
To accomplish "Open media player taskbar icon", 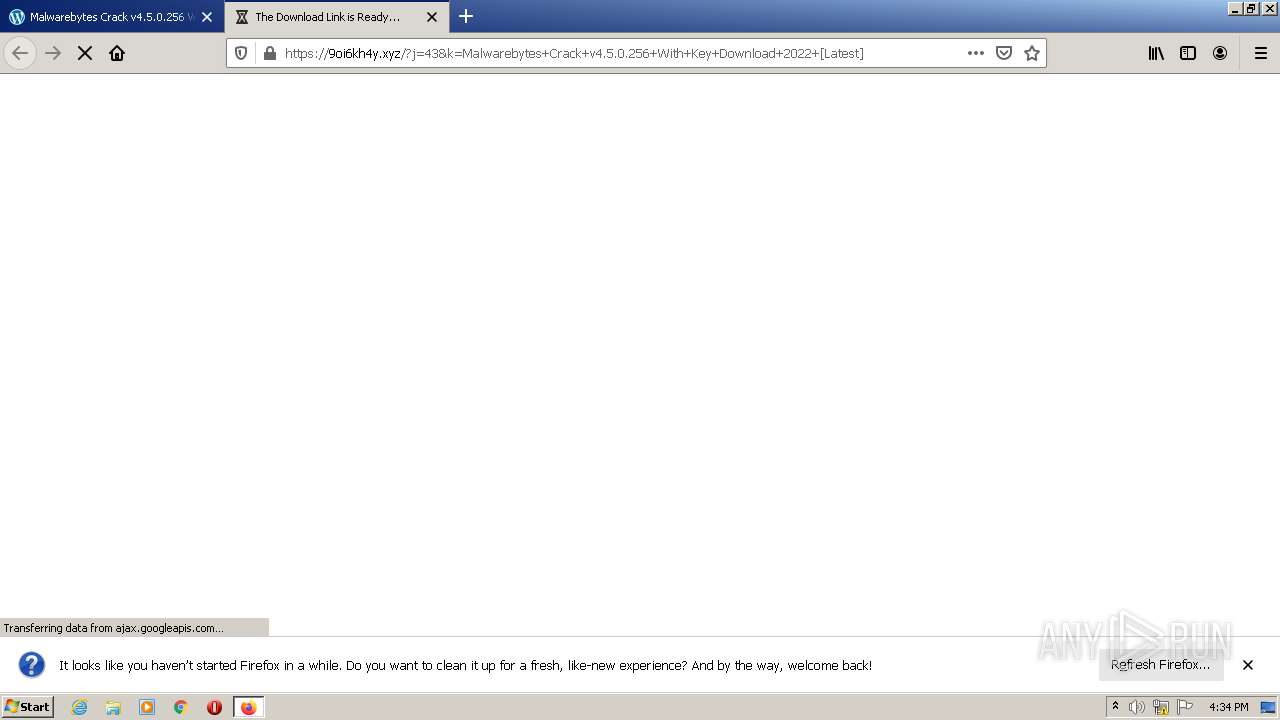I will click(147, 707).
